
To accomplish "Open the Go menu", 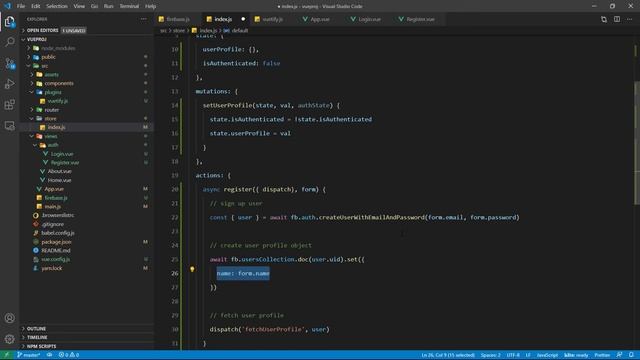I will pyautogui.click(x=94, y=6).
